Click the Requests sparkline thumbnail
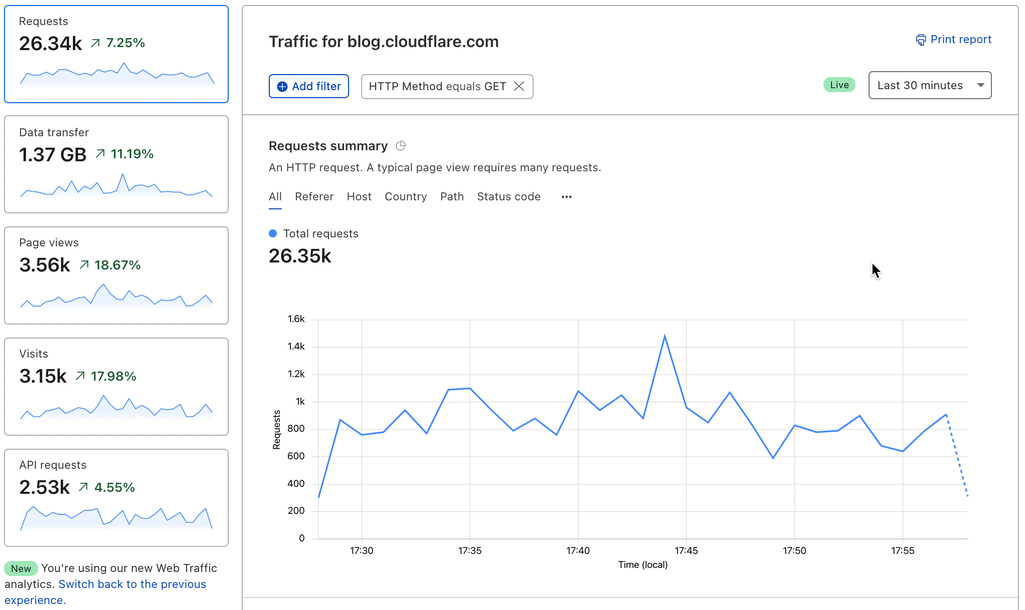This screenshot has width=1025, height=610. coord(117,74)
